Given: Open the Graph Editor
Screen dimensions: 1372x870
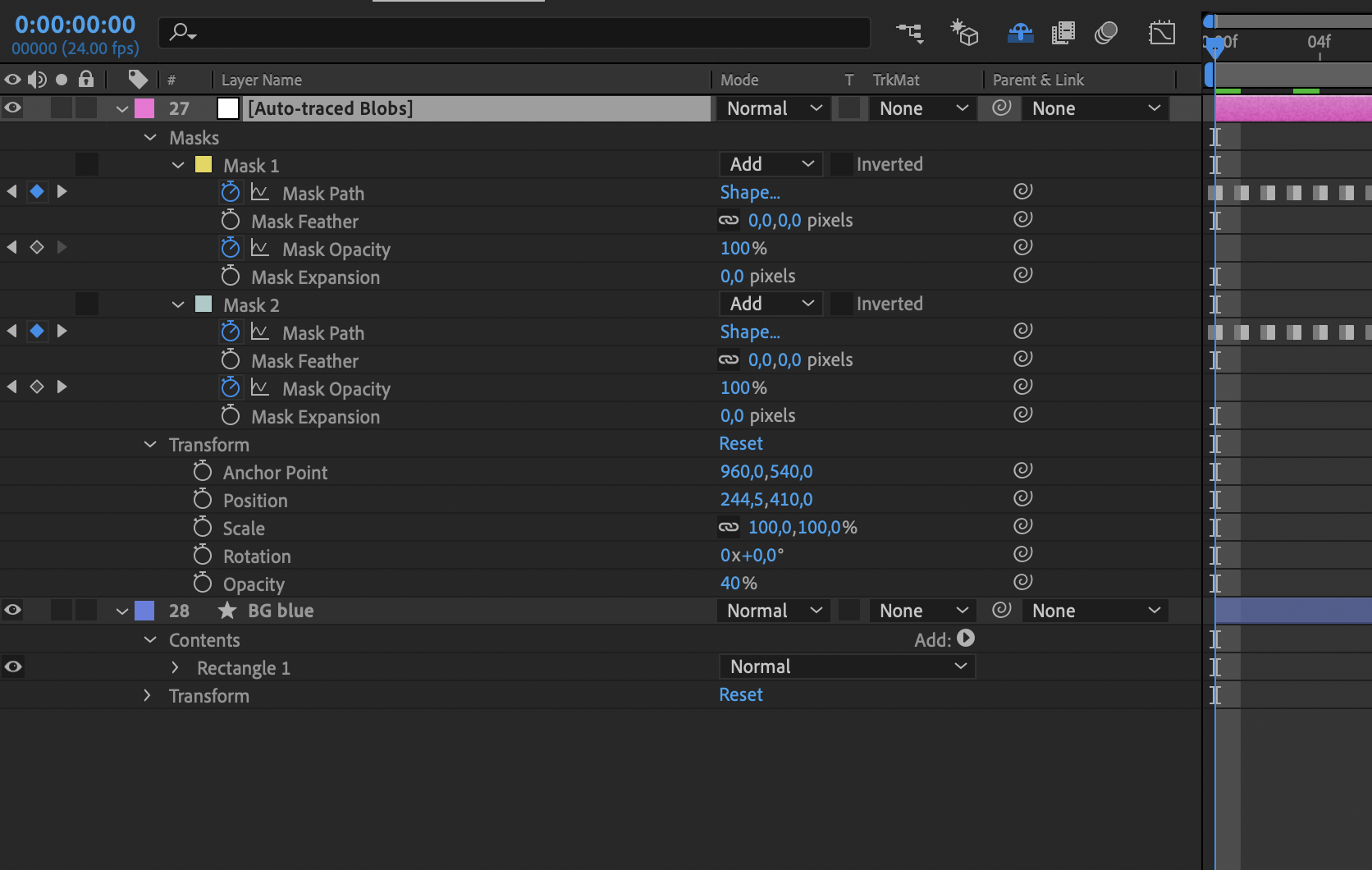Looking at the screenshot, I should tap(1163, 33).
